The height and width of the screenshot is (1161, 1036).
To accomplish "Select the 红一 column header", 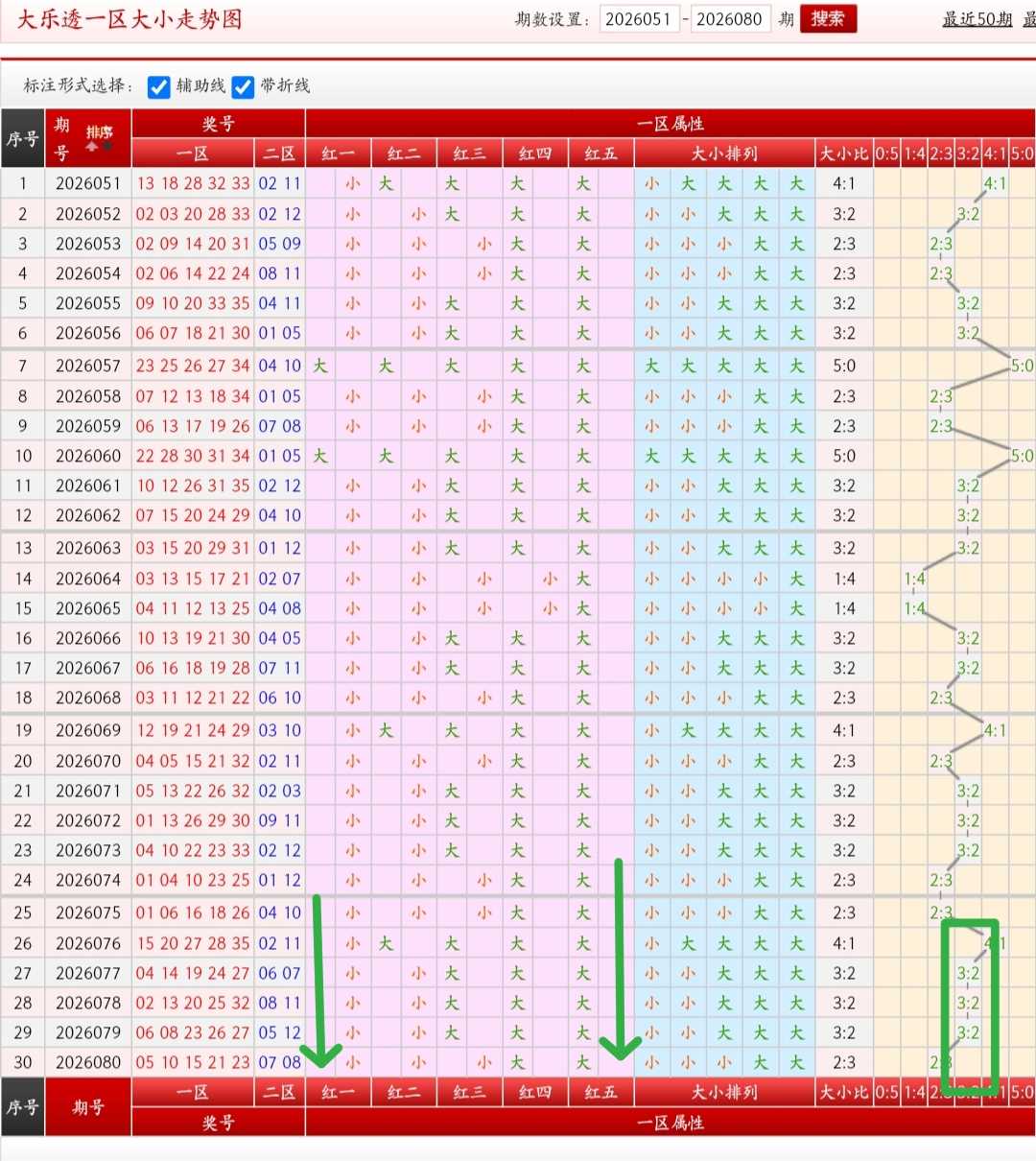I will click(x=338, y=154).
